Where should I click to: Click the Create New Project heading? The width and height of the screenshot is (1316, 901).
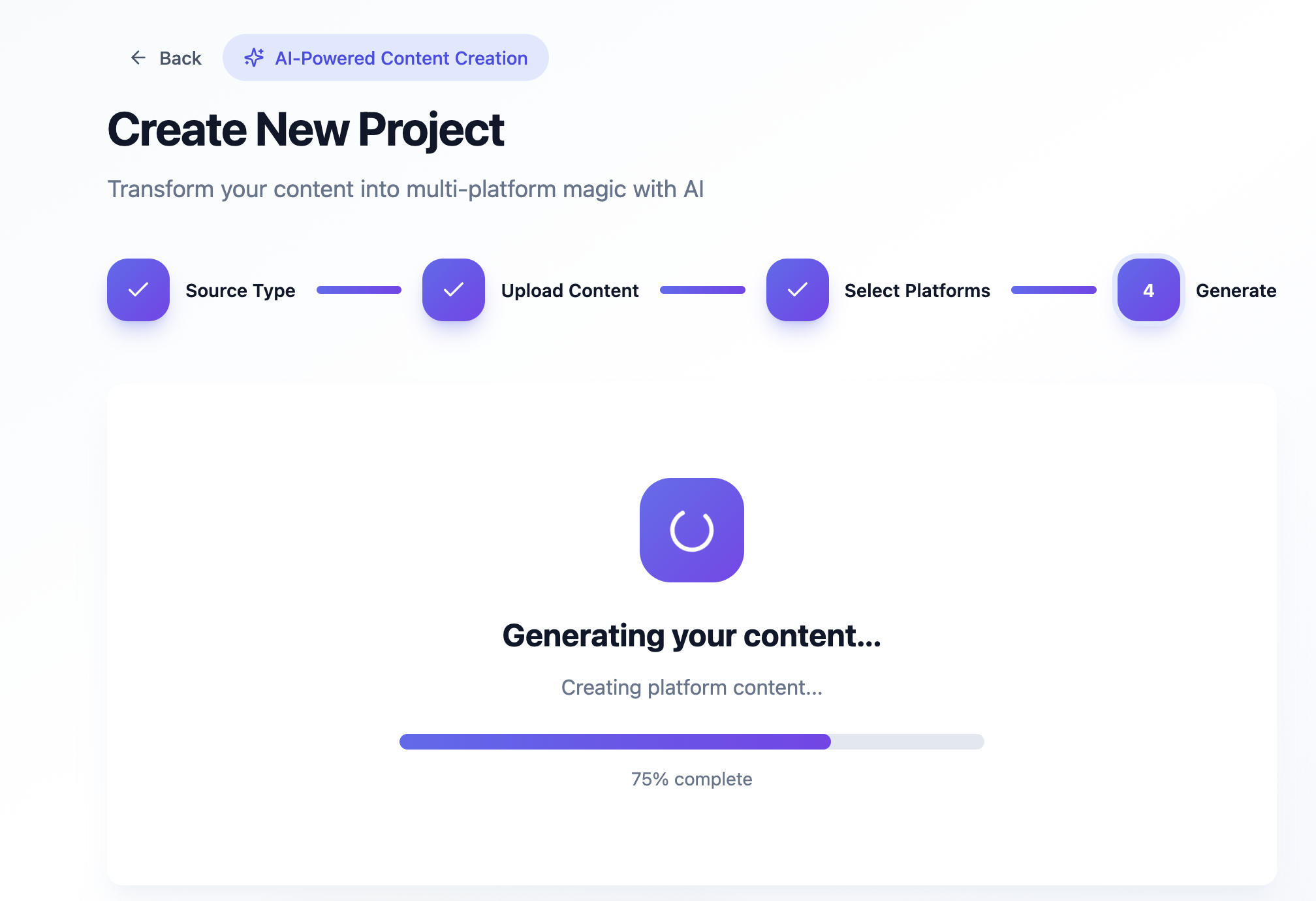(x=306, y=130)
